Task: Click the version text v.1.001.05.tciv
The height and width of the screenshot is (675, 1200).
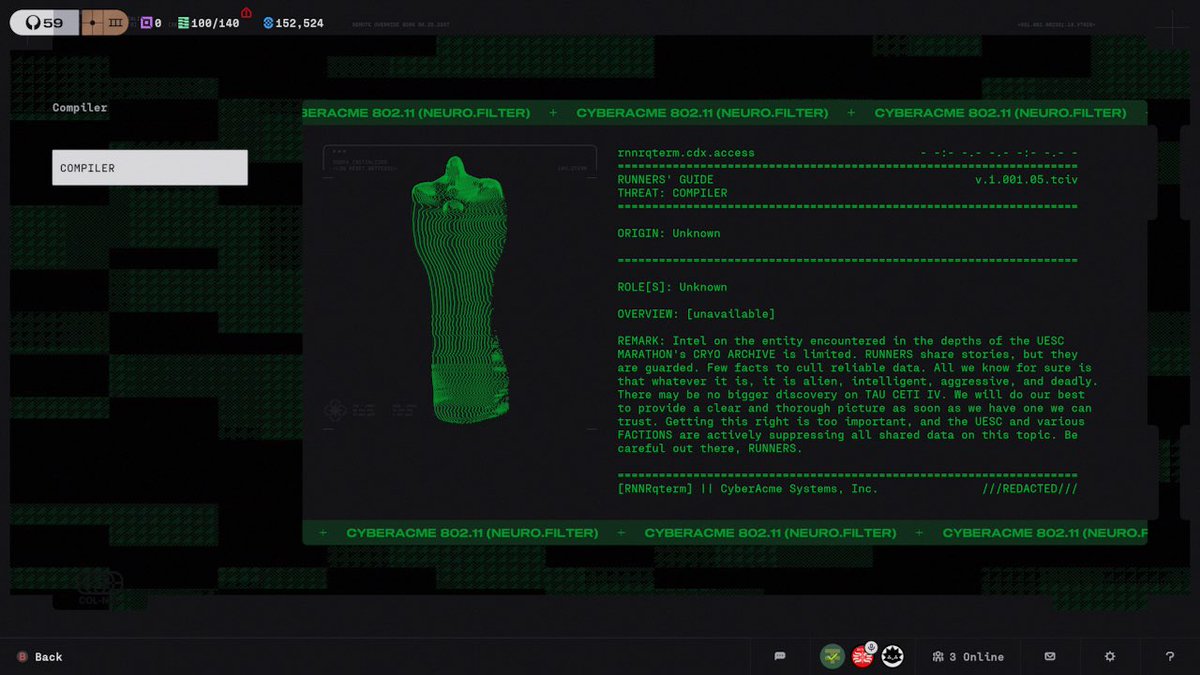Action: 1026,180
